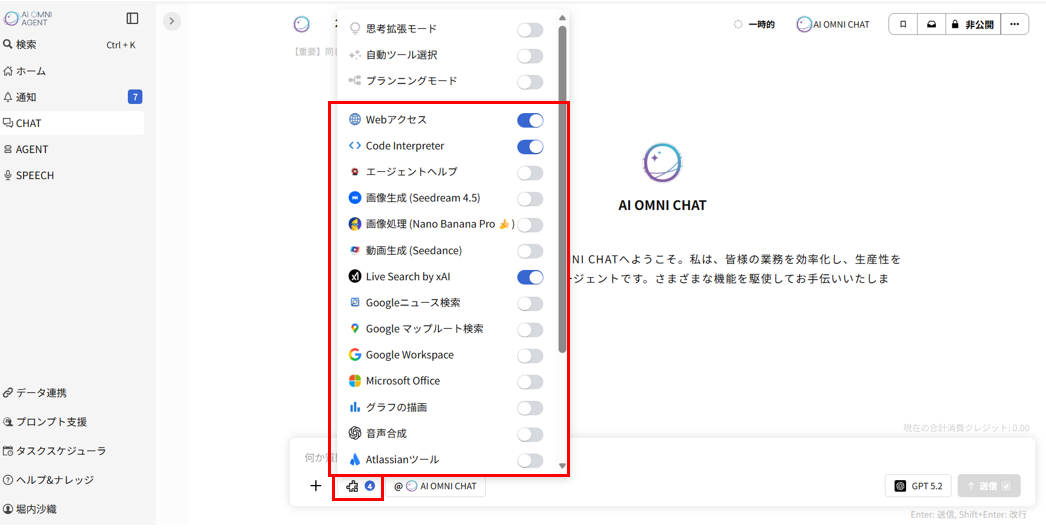This screenshot has width=1046, height=529.
Task: Toggle the プランニングモード switch
Action: pyautogui.click(x=530, y=82)
